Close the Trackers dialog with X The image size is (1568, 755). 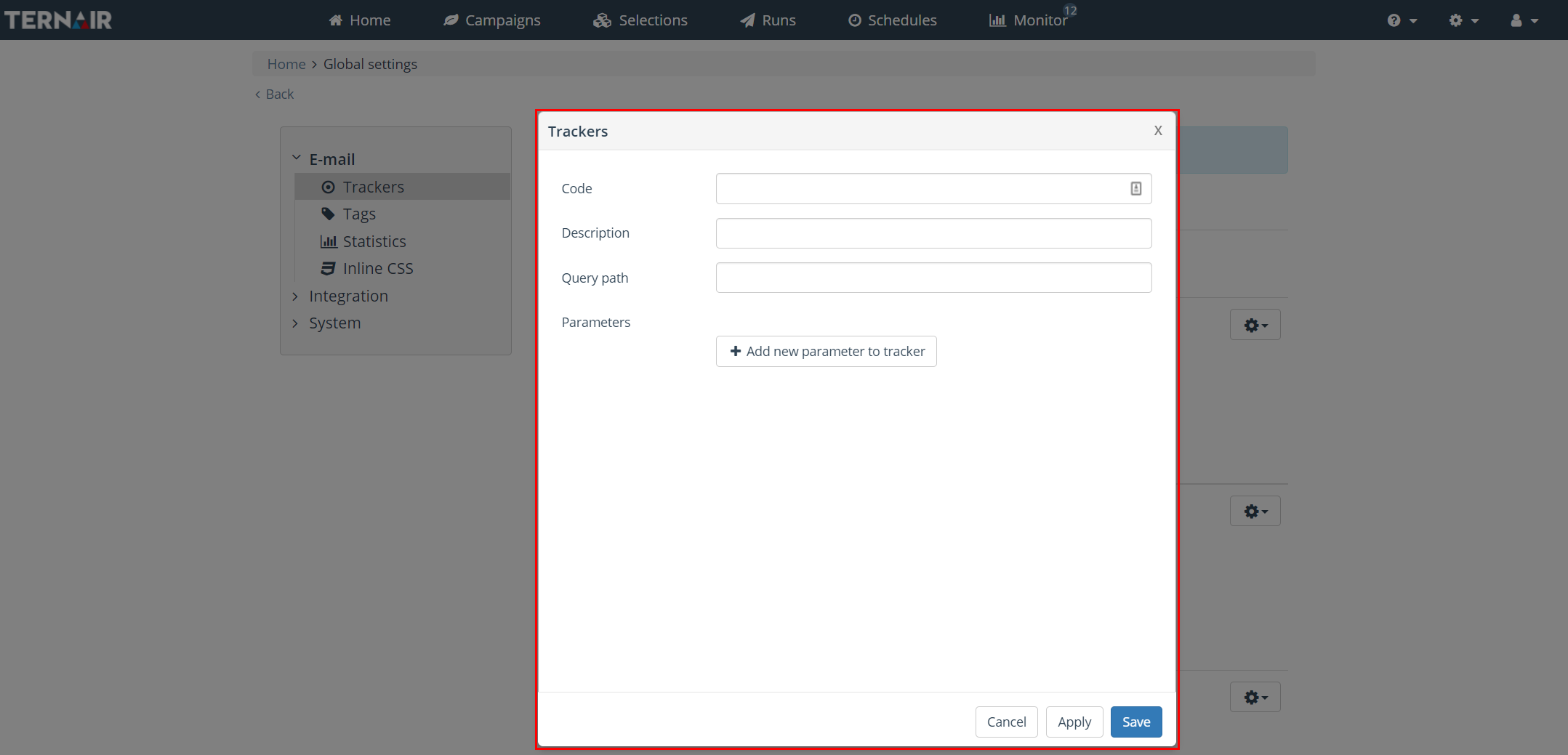click(x=1158, y=131)
